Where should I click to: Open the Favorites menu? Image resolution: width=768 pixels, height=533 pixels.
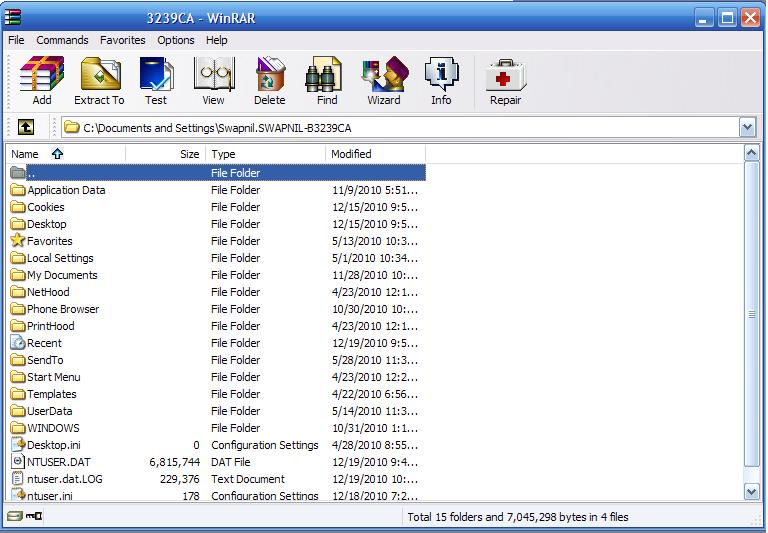[x=122, y=40]
